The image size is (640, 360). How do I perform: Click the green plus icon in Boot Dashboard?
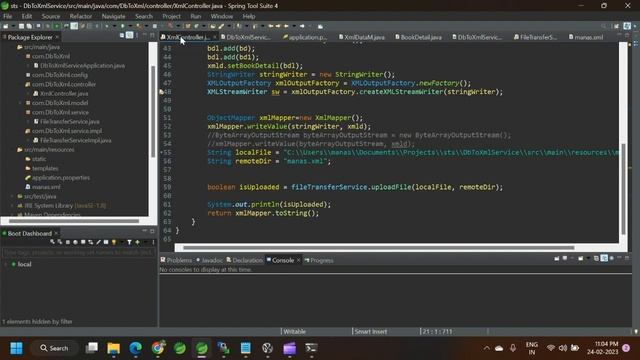138,242
